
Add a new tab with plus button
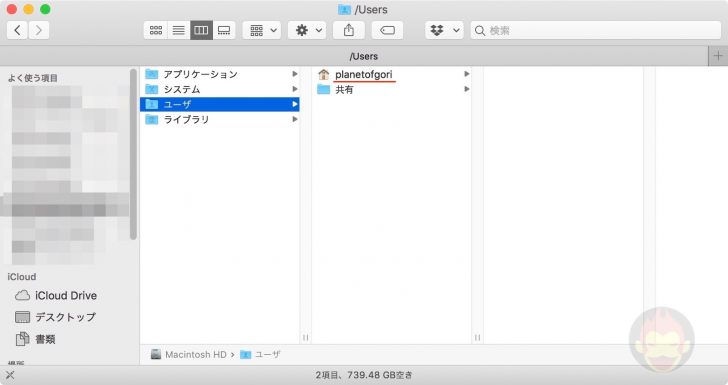click(x=718, y=56)
